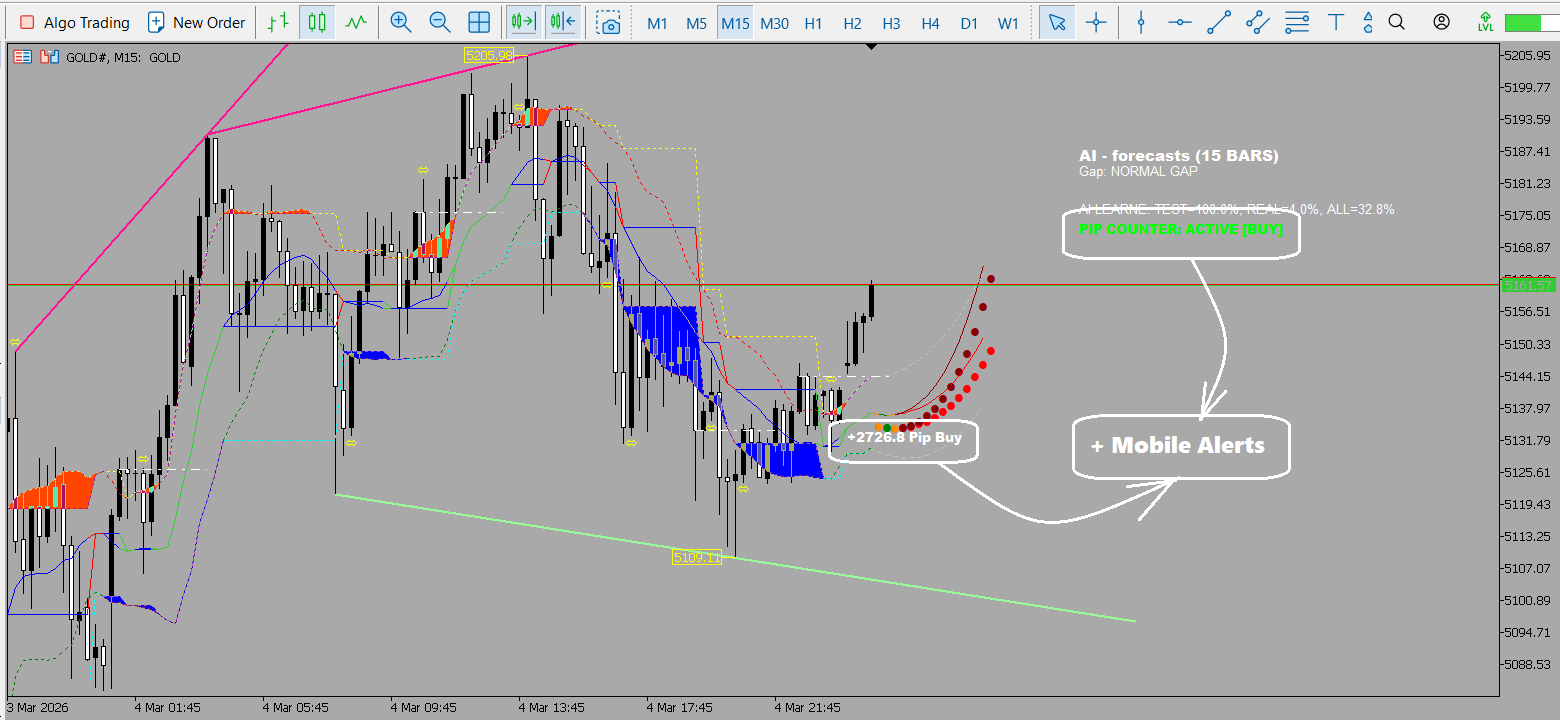Activate the crosshair tool
1560x720 pixels.
pyautogui.click(x=1097, y=22)
